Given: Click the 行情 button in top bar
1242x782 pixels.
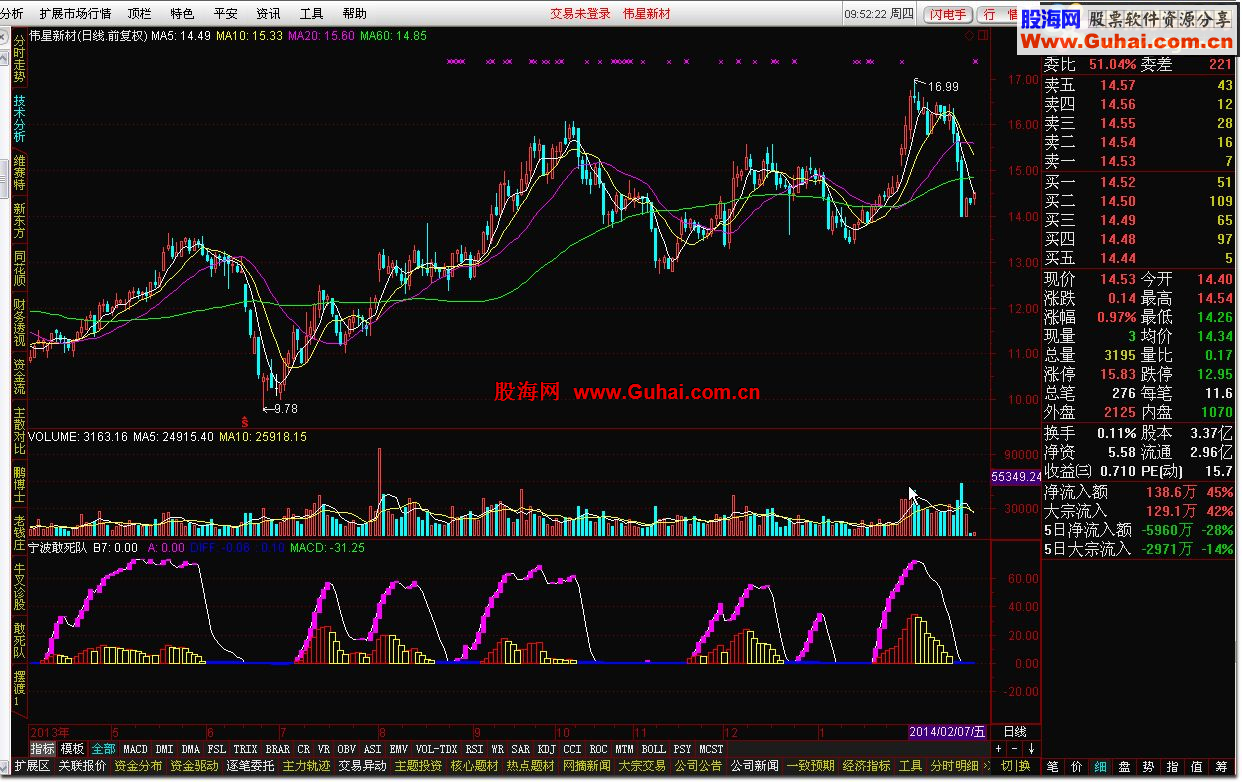Looking at the screenshot, I should [x=995, y=14].
